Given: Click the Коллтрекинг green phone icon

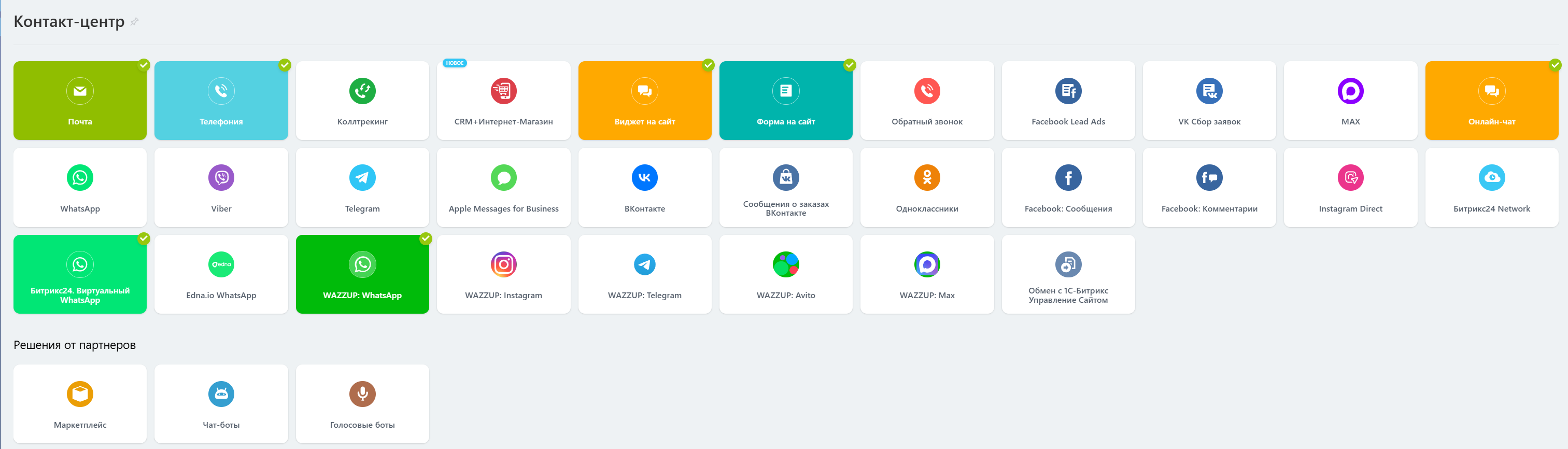Looking at the screenshot, I should tap(362, 91).
